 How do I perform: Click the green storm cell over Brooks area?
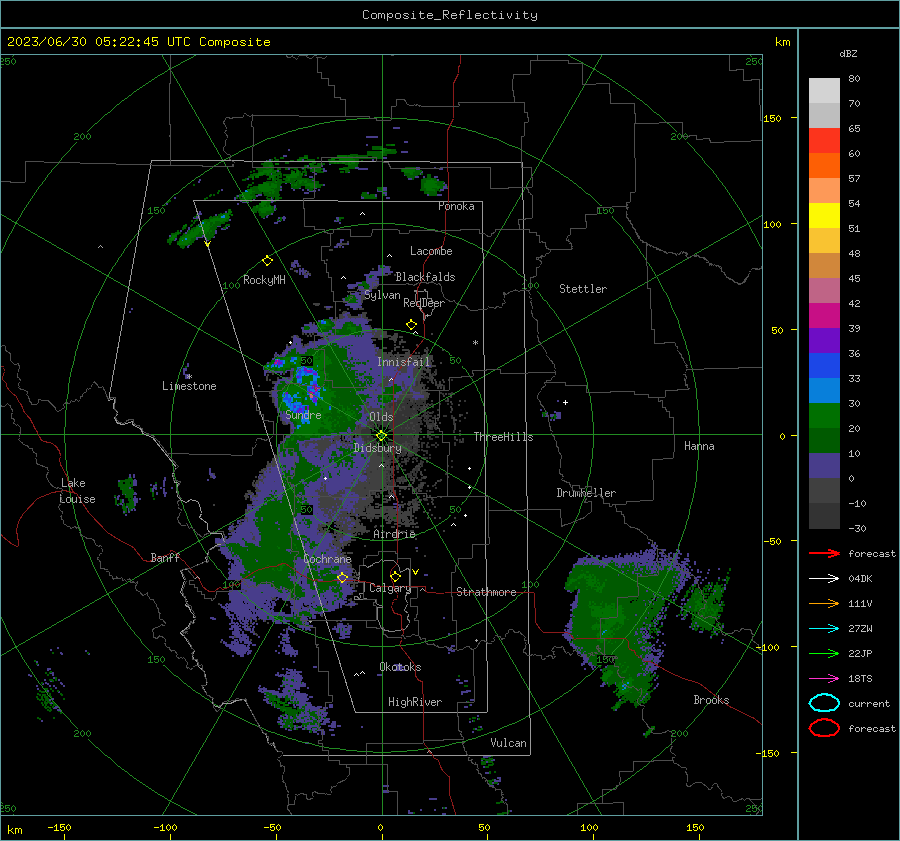click(626, 620)
